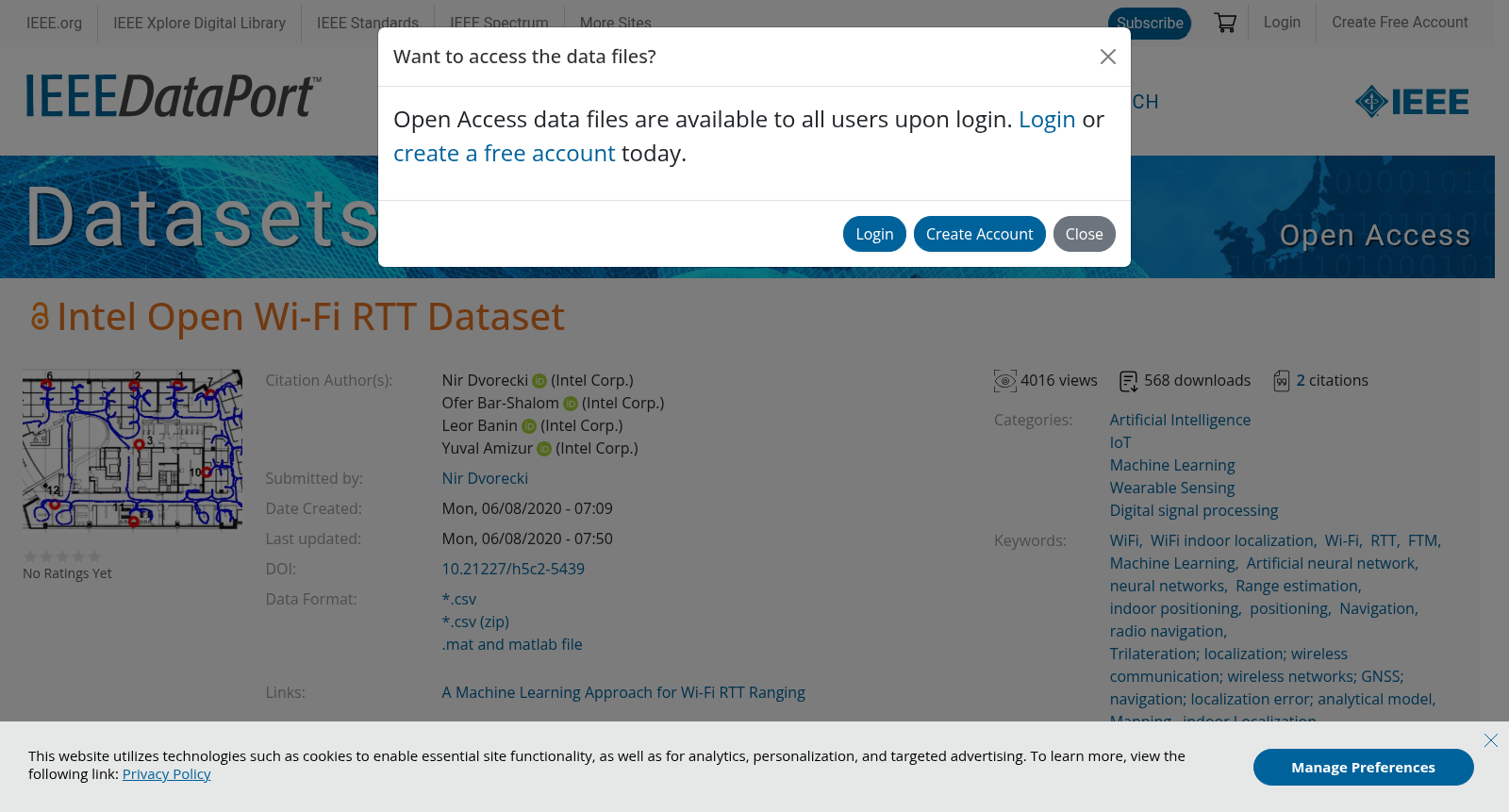Click the Subscribe button
The height and width of the screenshot is (812, 1509).
(1150, 23)
